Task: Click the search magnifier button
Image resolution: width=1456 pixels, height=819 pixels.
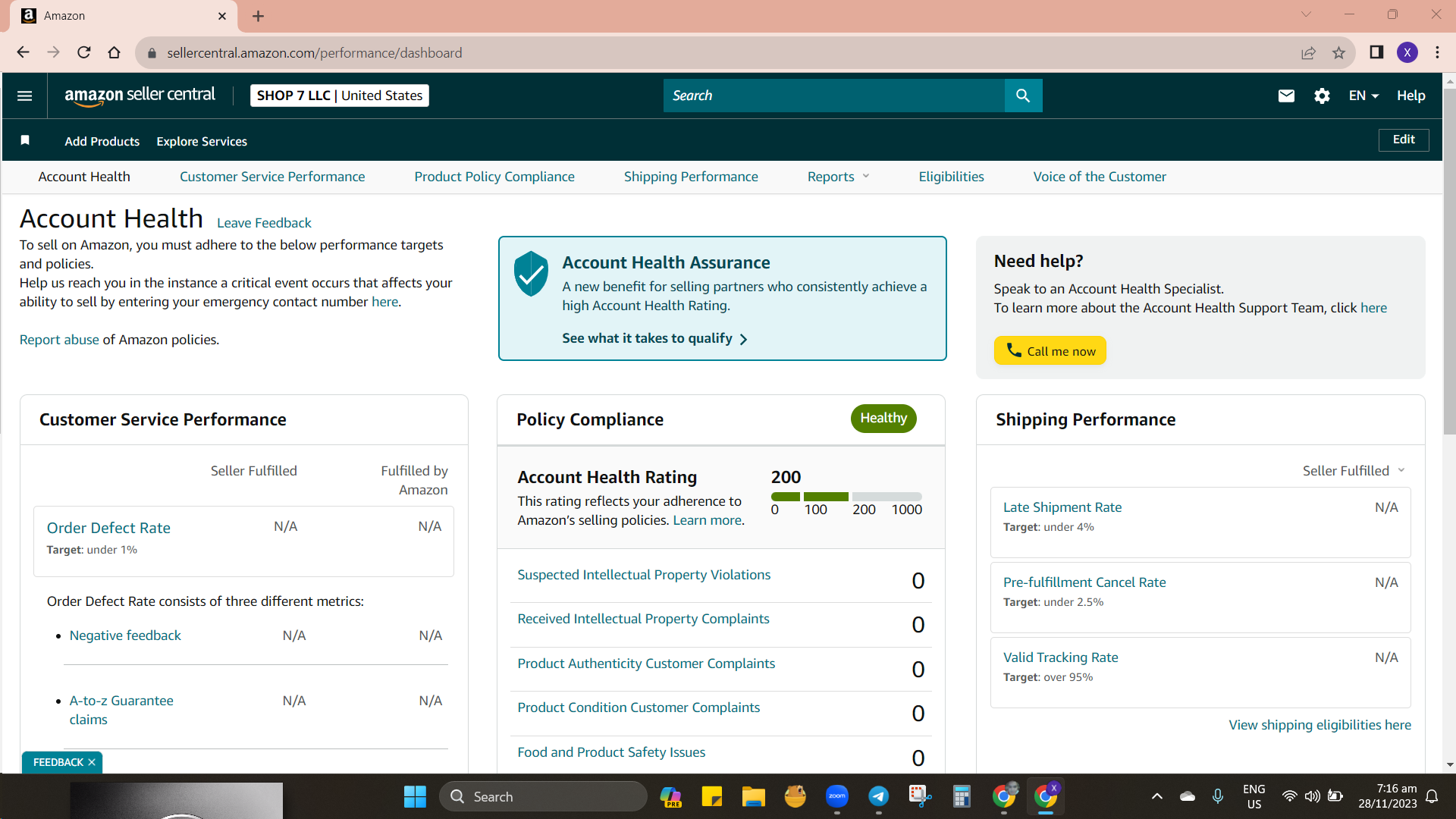Action: [1023, 96]
